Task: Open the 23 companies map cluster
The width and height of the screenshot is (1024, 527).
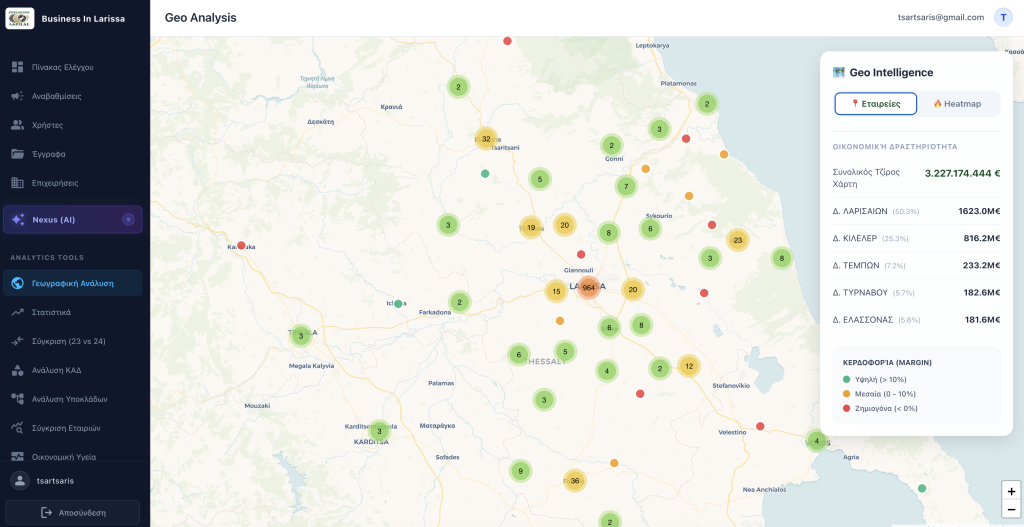Action: pos(738,240)
